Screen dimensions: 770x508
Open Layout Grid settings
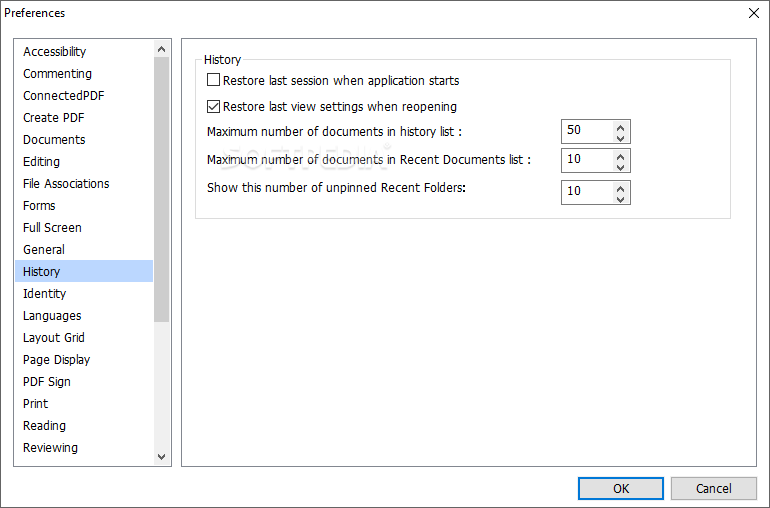84,338
